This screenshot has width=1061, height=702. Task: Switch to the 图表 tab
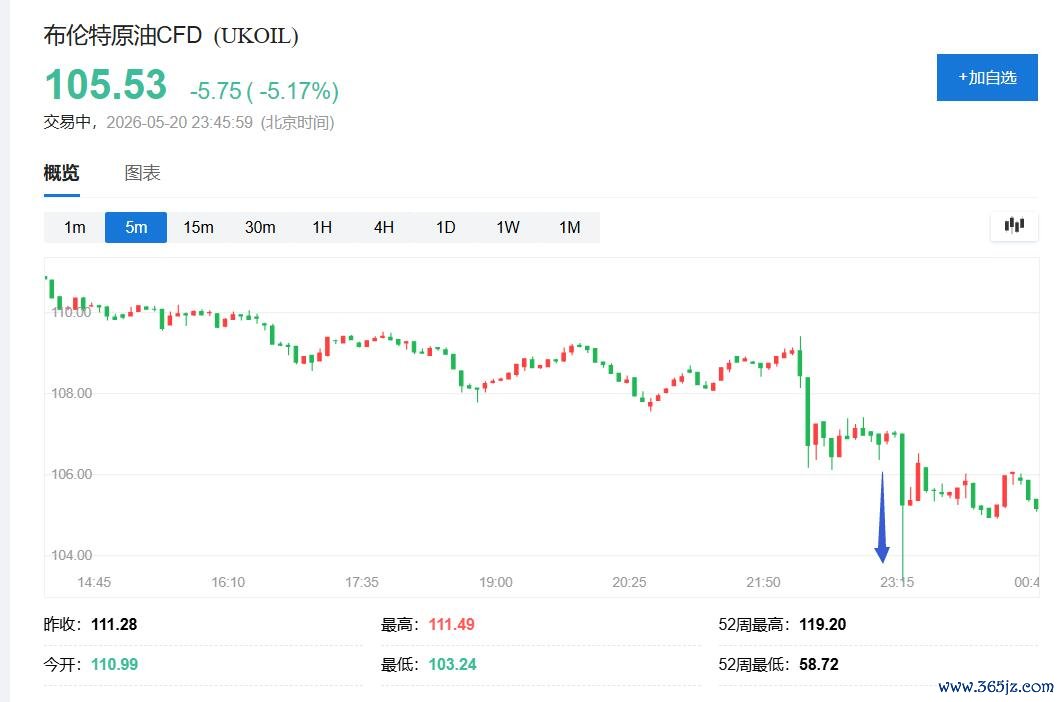(x=142, y=173)
